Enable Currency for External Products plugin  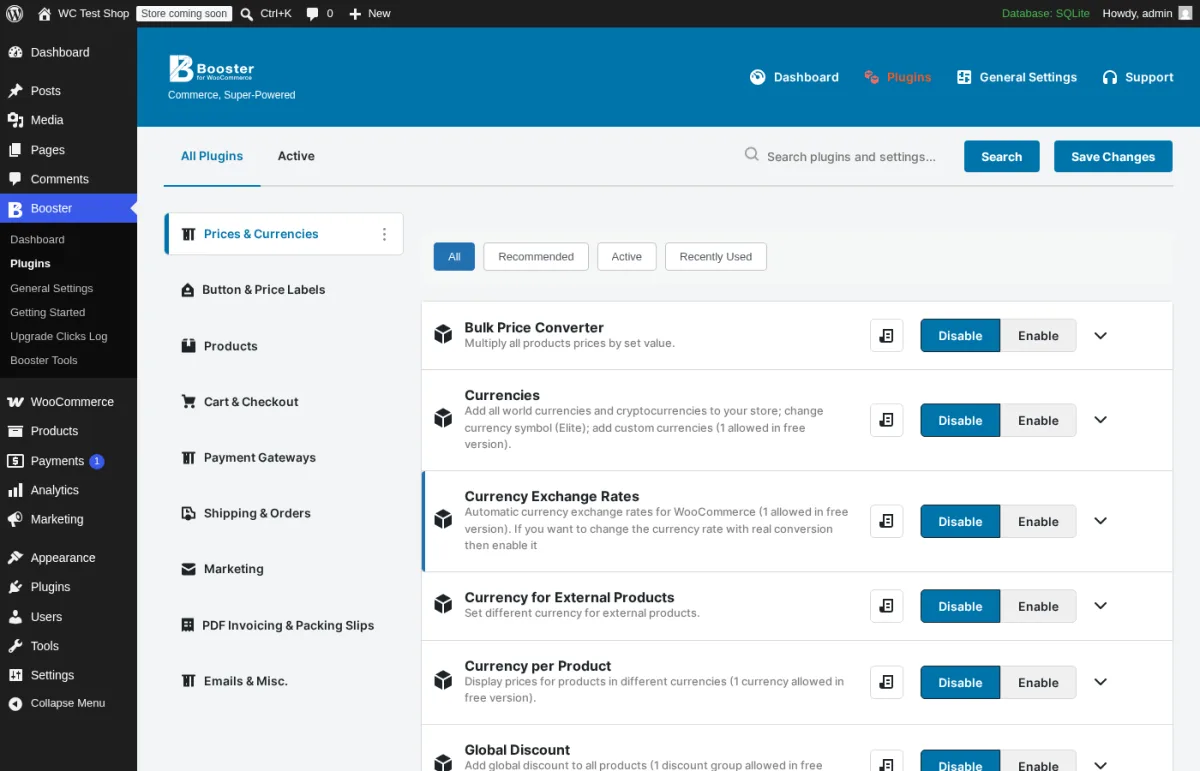coord(1038,606)
